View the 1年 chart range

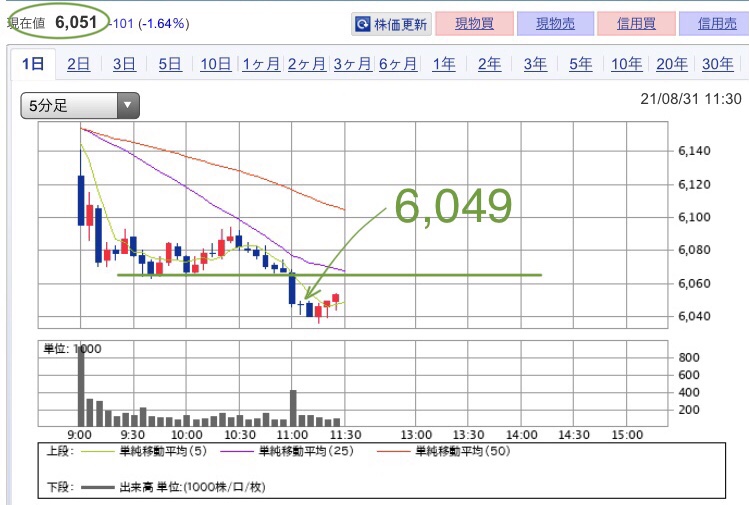(444, 64)
